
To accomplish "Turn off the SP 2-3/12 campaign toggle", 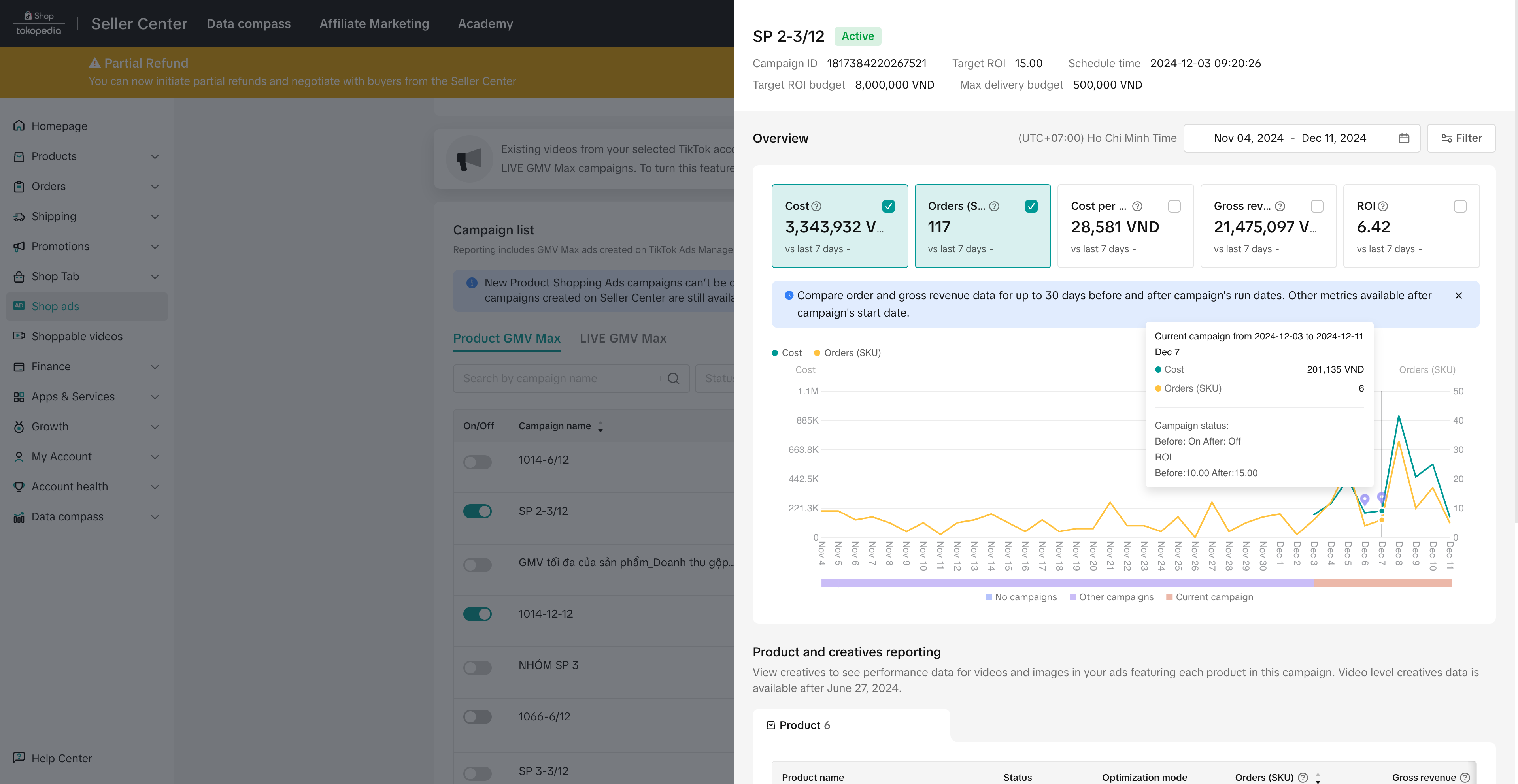I will click(477, 511).
